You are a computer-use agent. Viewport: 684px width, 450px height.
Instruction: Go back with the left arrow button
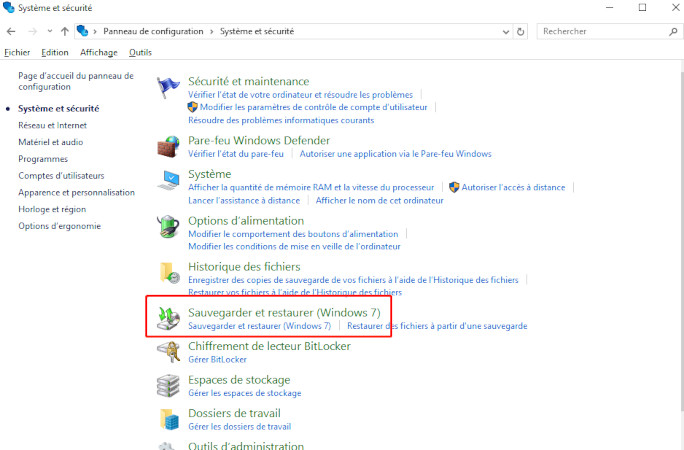[x=11, y=31]
